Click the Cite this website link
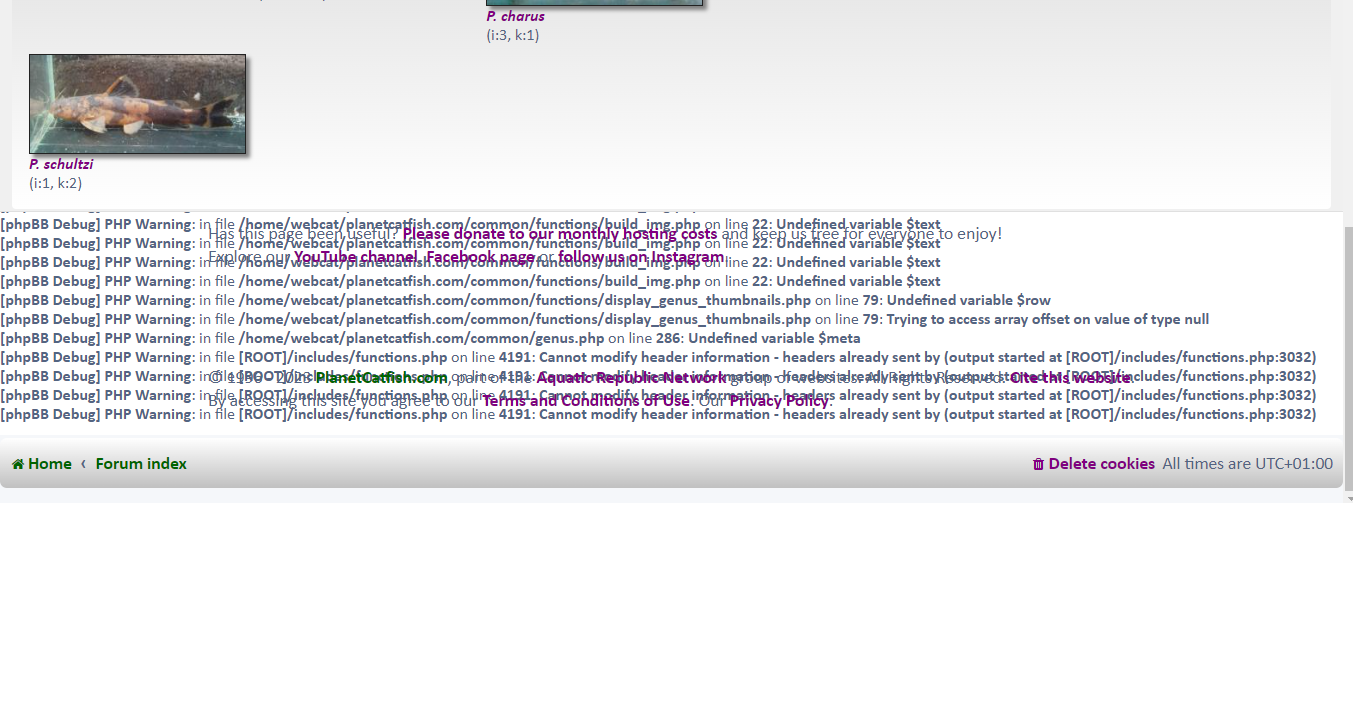The height and width of the screenshot is (719, 1353). click(x=1070, y=378)
